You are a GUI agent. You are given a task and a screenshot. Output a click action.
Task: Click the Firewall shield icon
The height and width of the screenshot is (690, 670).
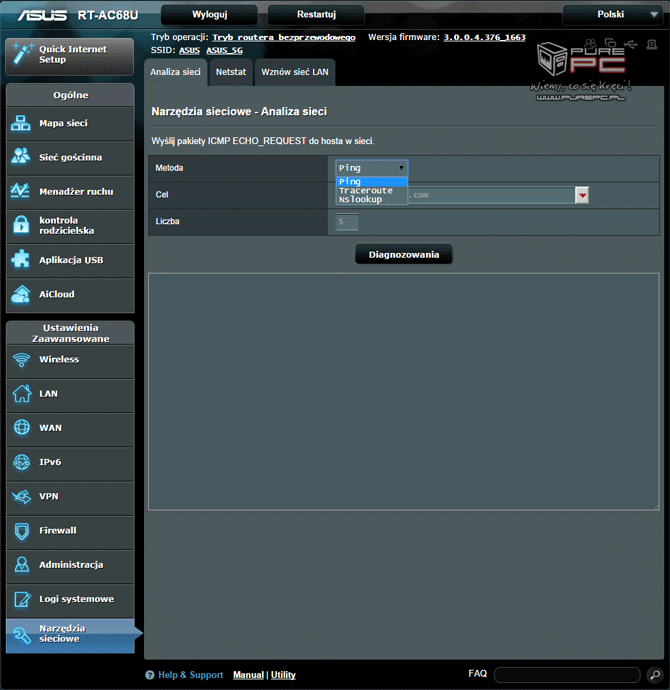[21, 531]
